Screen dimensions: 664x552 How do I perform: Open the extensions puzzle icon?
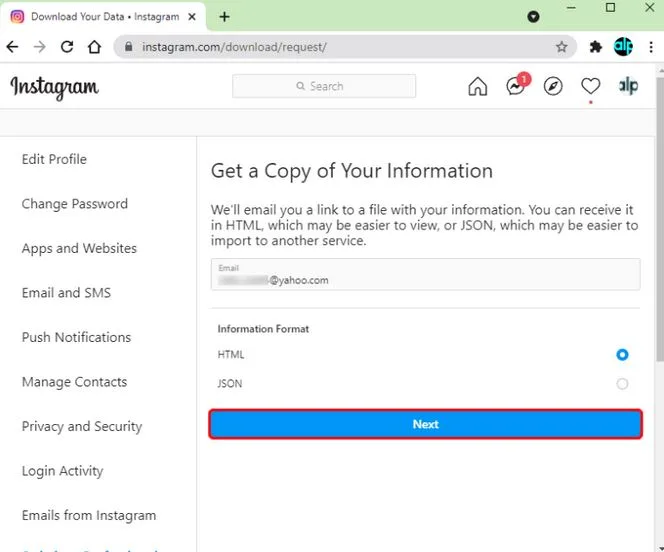[596, 47]
